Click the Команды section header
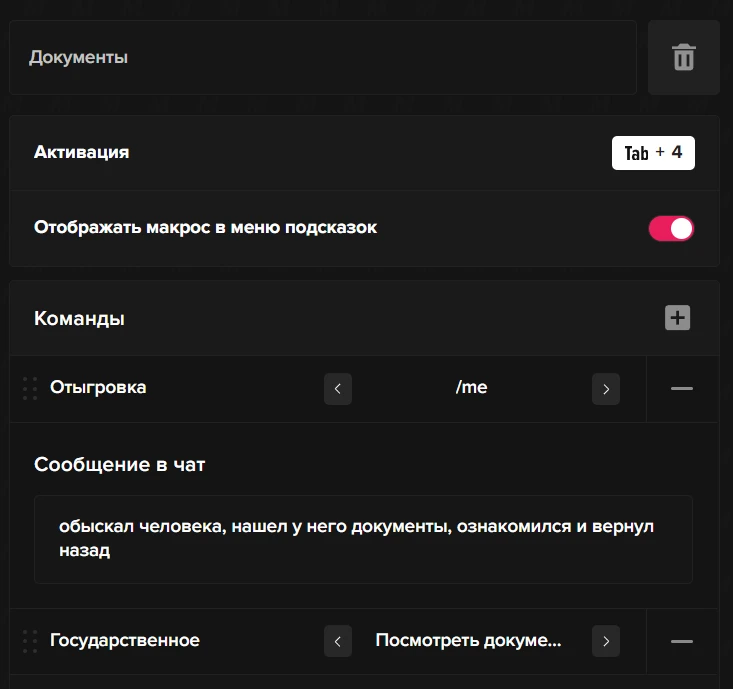The height and width of the screenshot is (689, 733). pyautogui.click(x=80, y=319)
